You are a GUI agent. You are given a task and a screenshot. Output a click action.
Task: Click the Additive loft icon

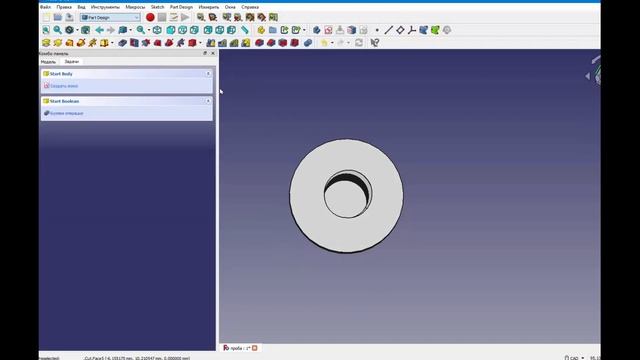[69, 42]
